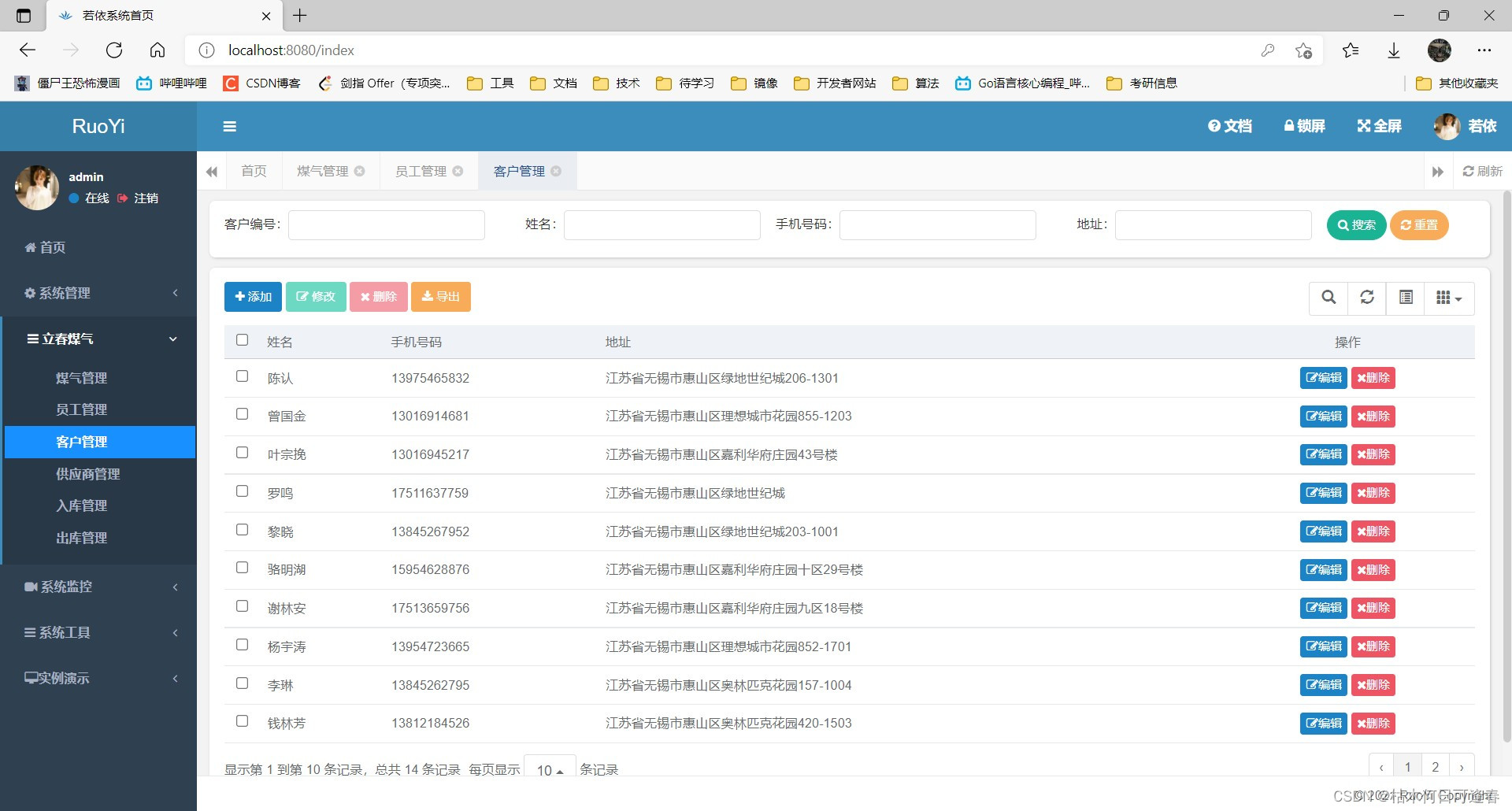Open the browser profile avatar
The image size is (1512, 811).
coord(1440,50)
